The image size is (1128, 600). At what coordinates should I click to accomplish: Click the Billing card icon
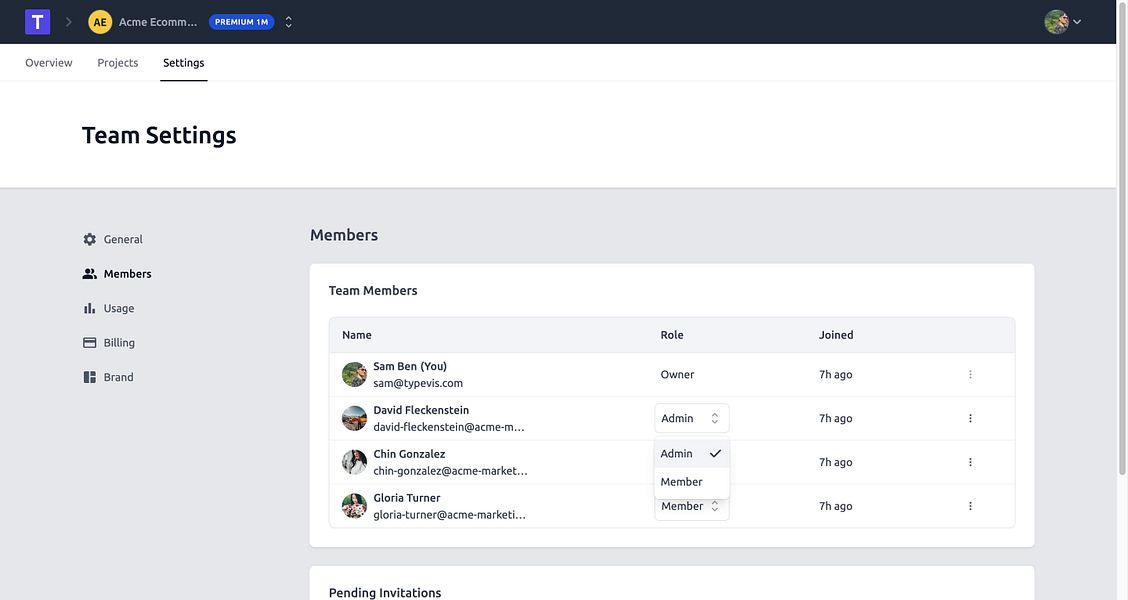(90, 343)
